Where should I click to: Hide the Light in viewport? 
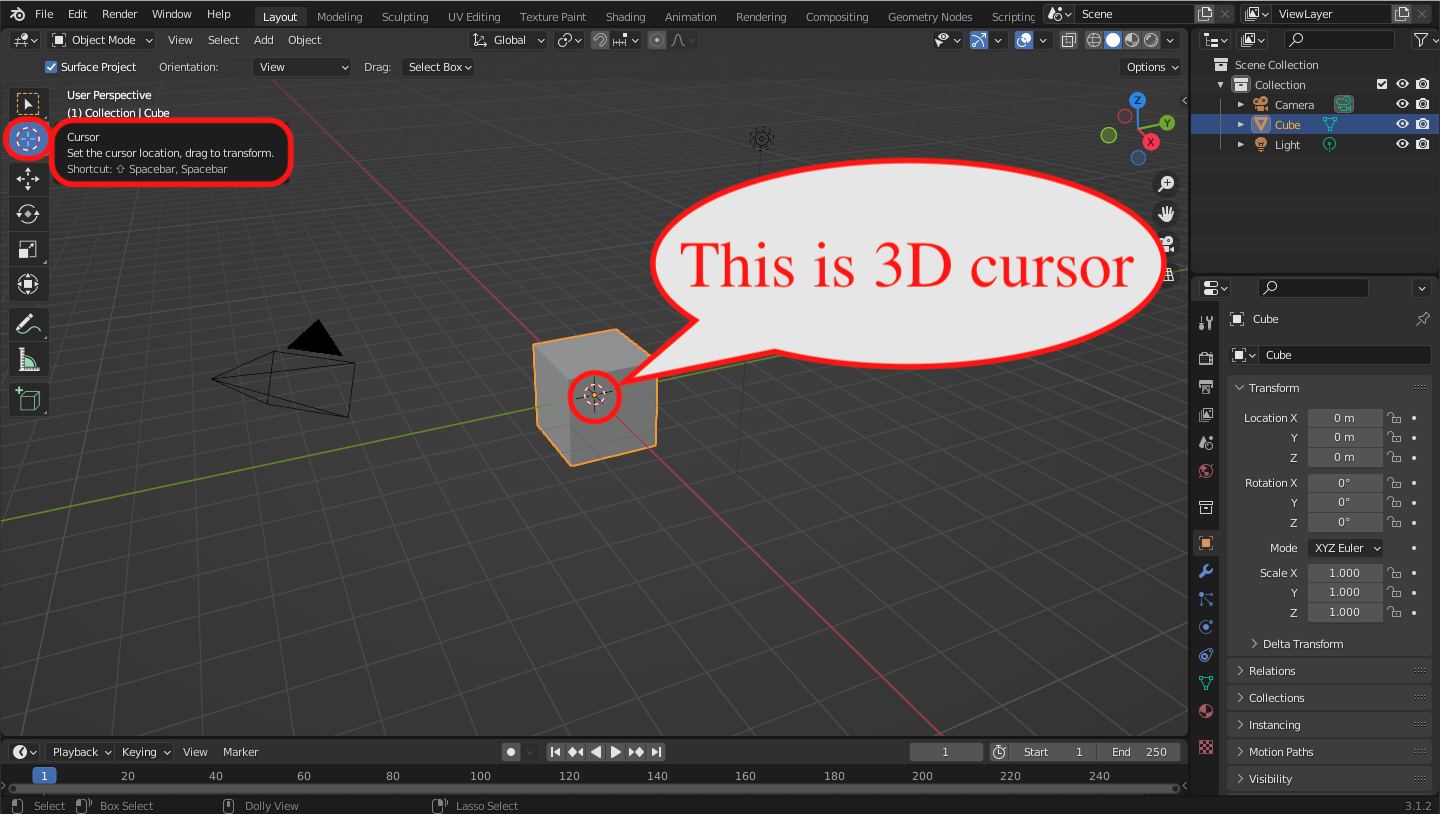point(1402,145)
